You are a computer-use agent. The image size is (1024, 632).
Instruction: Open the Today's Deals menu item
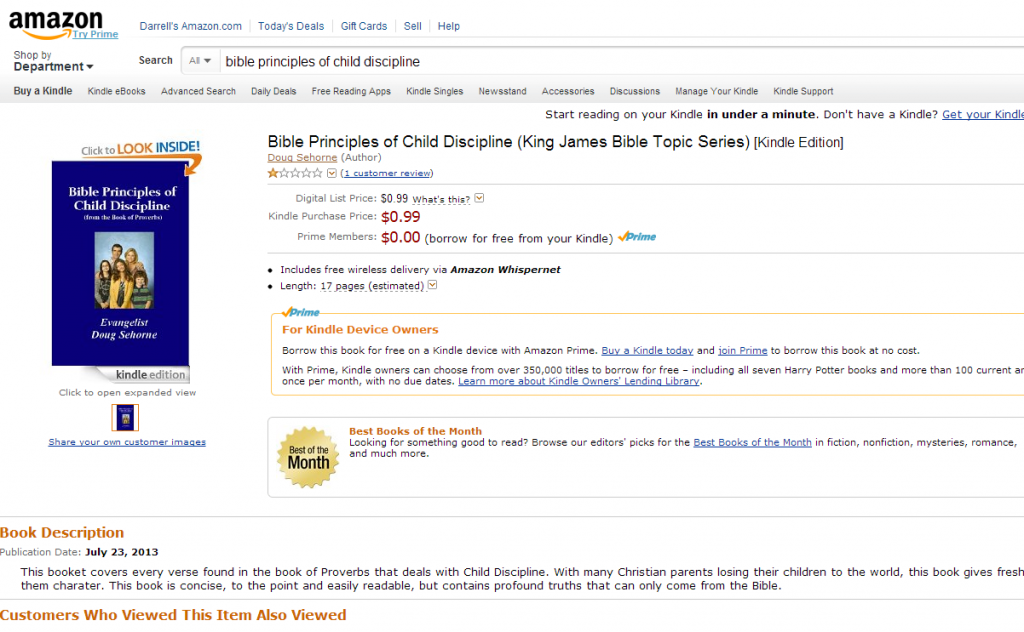tap(291, 26)
